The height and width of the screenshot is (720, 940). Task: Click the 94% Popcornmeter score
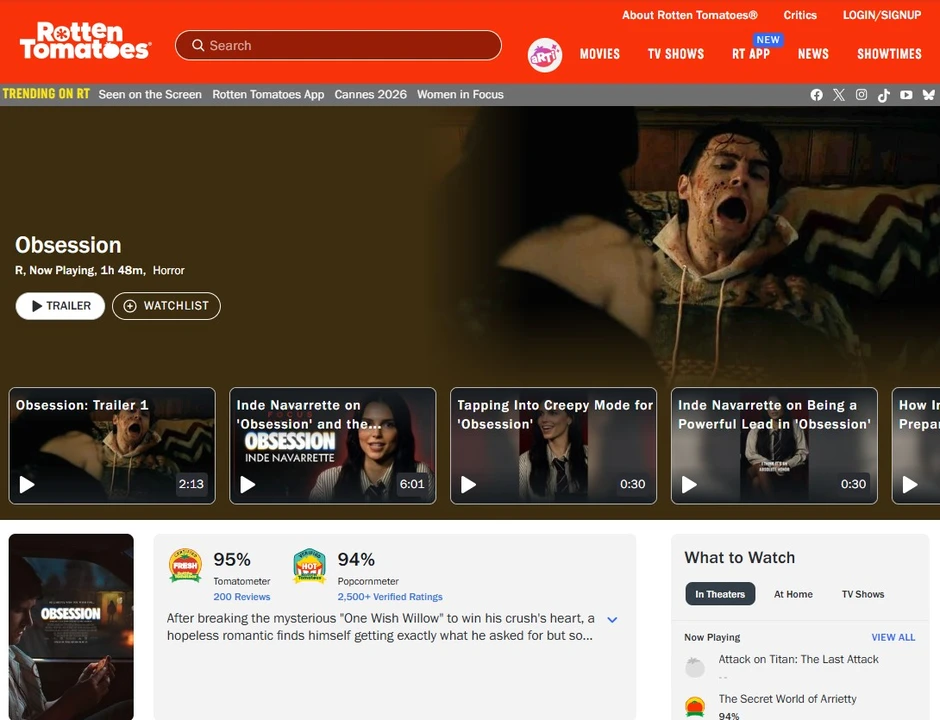tap(356, 559)
